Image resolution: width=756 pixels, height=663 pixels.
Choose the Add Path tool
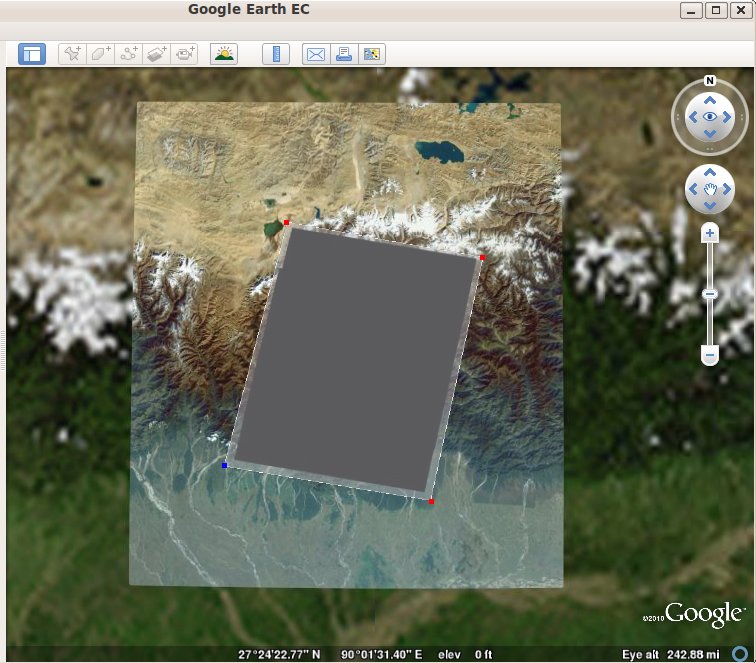coord(129,54)
